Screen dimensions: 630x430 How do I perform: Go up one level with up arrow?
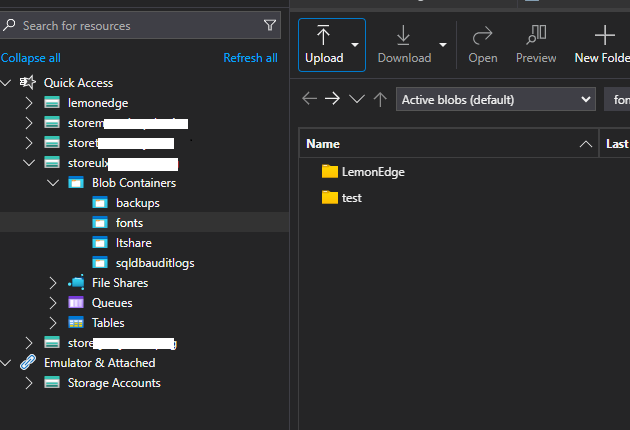coord(380,99)
